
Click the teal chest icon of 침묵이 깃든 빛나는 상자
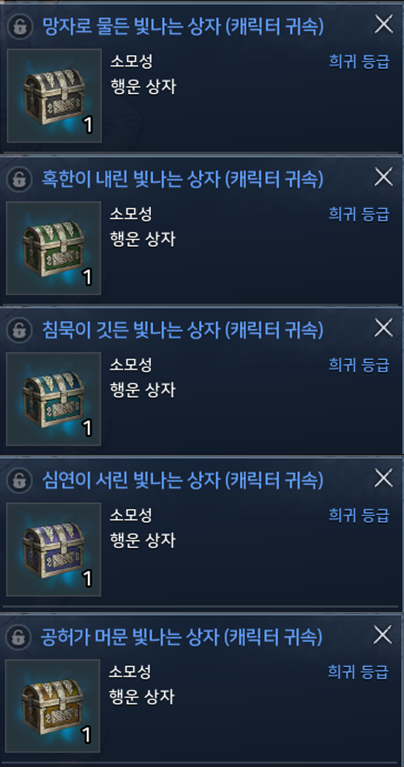click(53, 399)
